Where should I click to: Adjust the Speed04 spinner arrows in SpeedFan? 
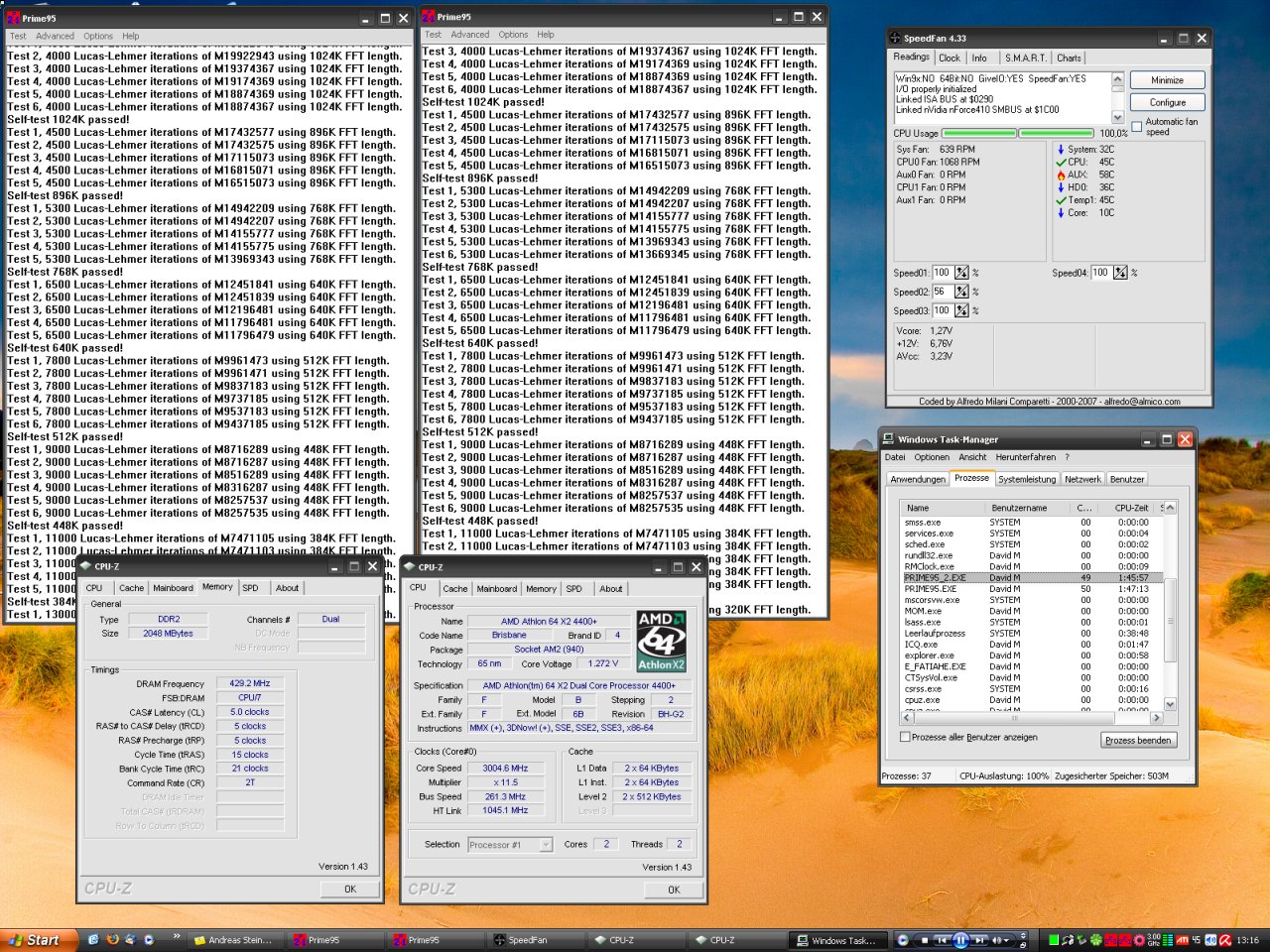[x=1120, y=273]
